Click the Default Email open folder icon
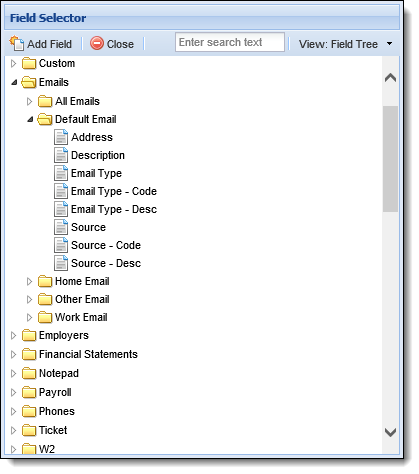Image resolution: width=419 pixels, height=474 pixels. [45, 119]
